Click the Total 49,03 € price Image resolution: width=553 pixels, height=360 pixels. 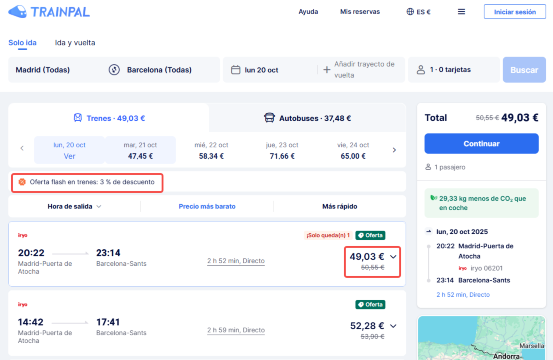(520, 117)
